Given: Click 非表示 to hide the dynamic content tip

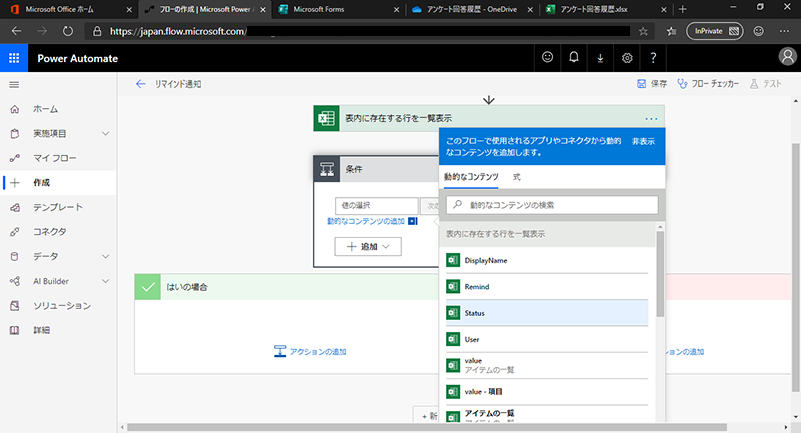Looking at the screenshot, I should pos(643,141).
